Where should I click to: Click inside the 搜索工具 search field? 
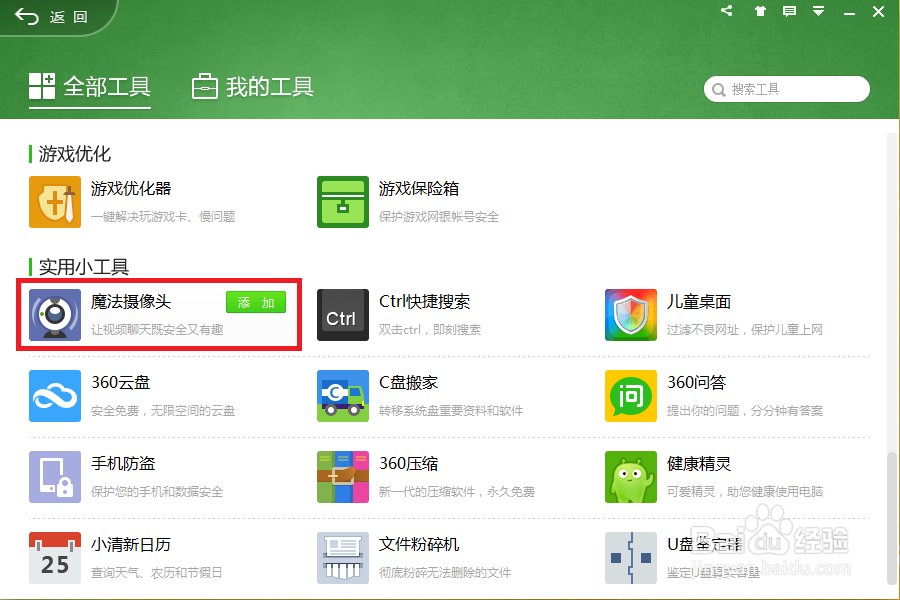(786, 89)
